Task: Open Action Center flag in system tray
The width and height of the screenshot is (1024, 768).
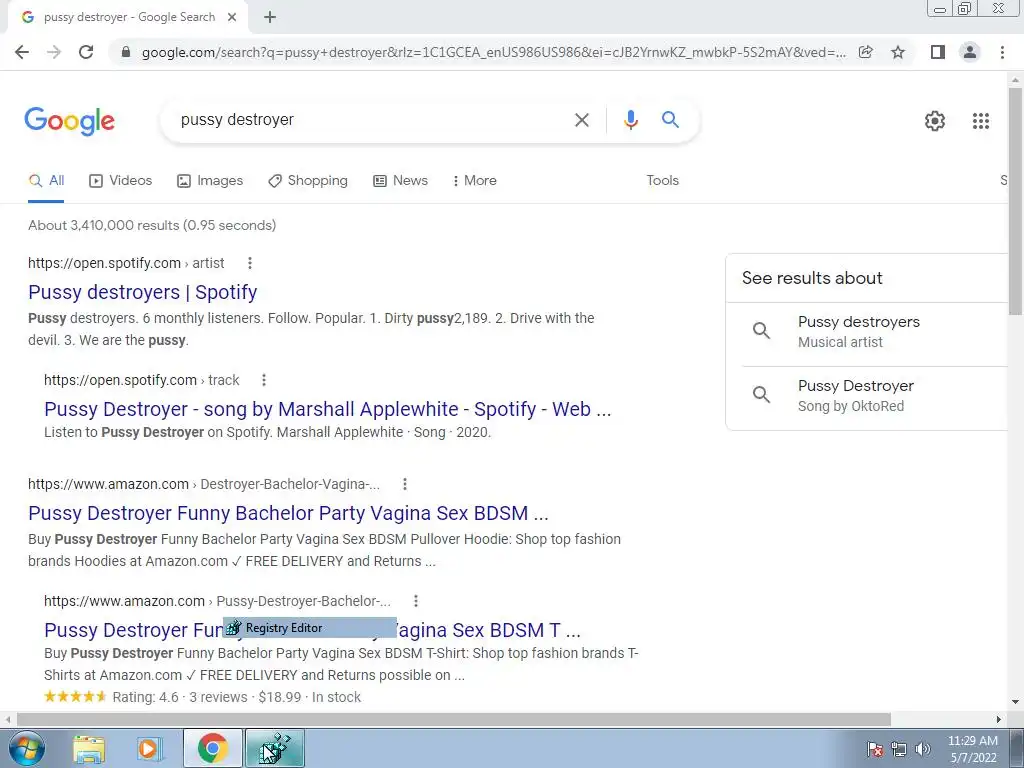Action: (x=874, y=749)
